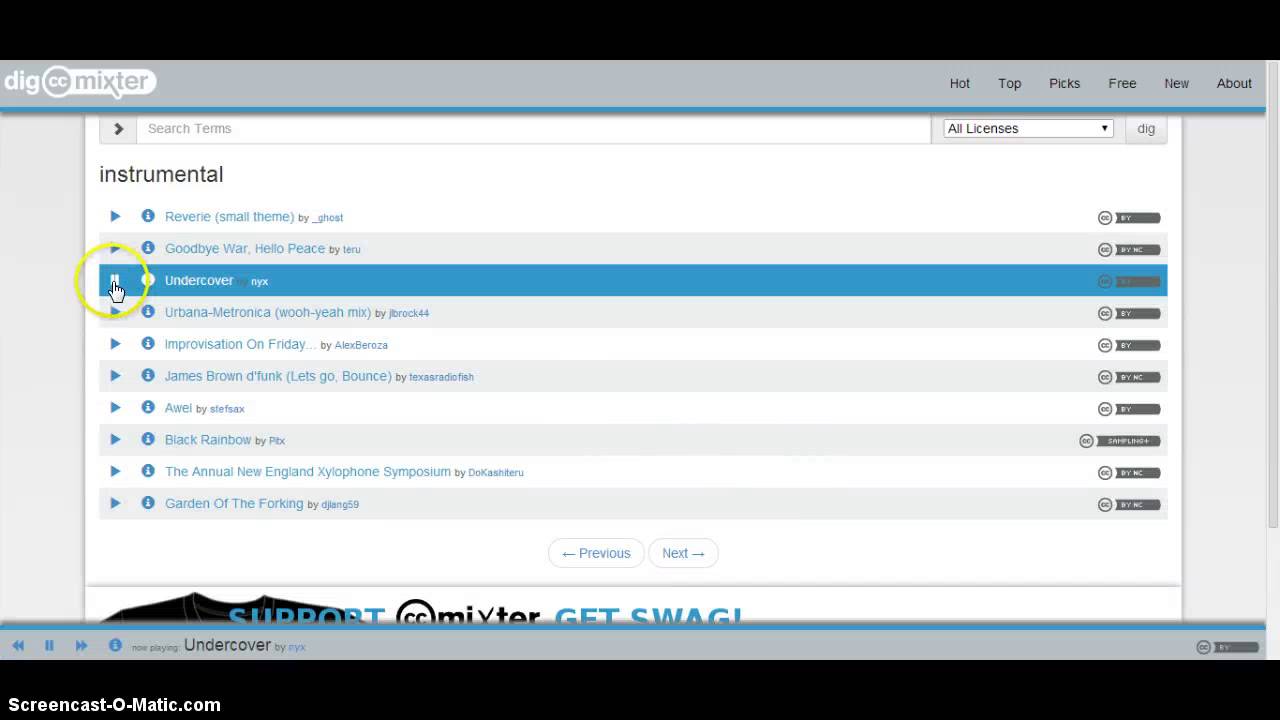Play the track Reverie (small theme)
Image resolution: width=1280 pixels, height=720 pixels.
(x=115, y=216)
